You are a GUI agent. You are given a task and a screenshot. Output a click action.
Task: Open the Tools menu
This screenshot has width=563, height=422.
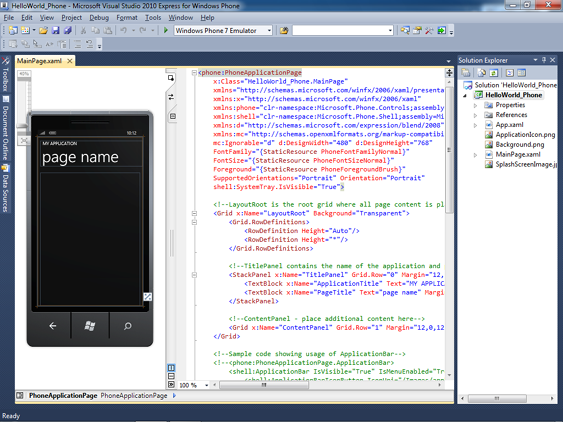pos(153,18)
